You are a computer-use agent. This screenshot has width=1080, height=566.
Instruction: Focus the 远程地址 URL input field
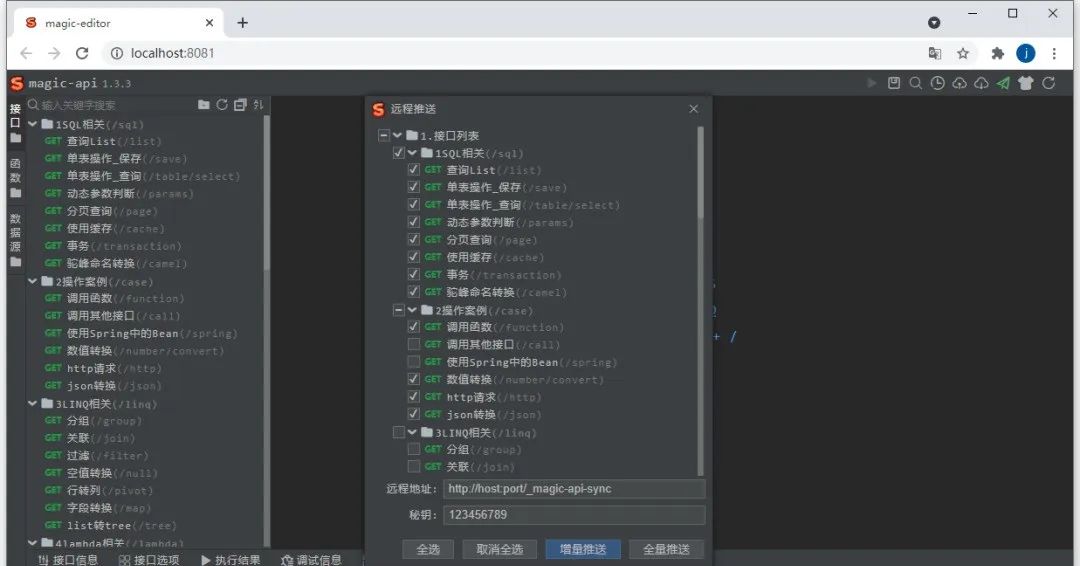[574, 488]
